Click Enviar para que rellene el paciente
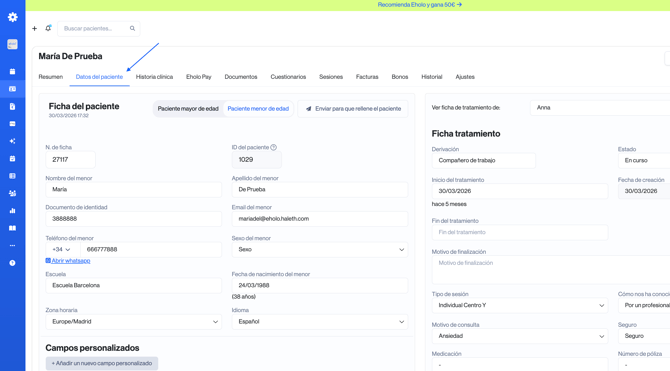Viewport: 670px width, 371px height. (353, 109)
